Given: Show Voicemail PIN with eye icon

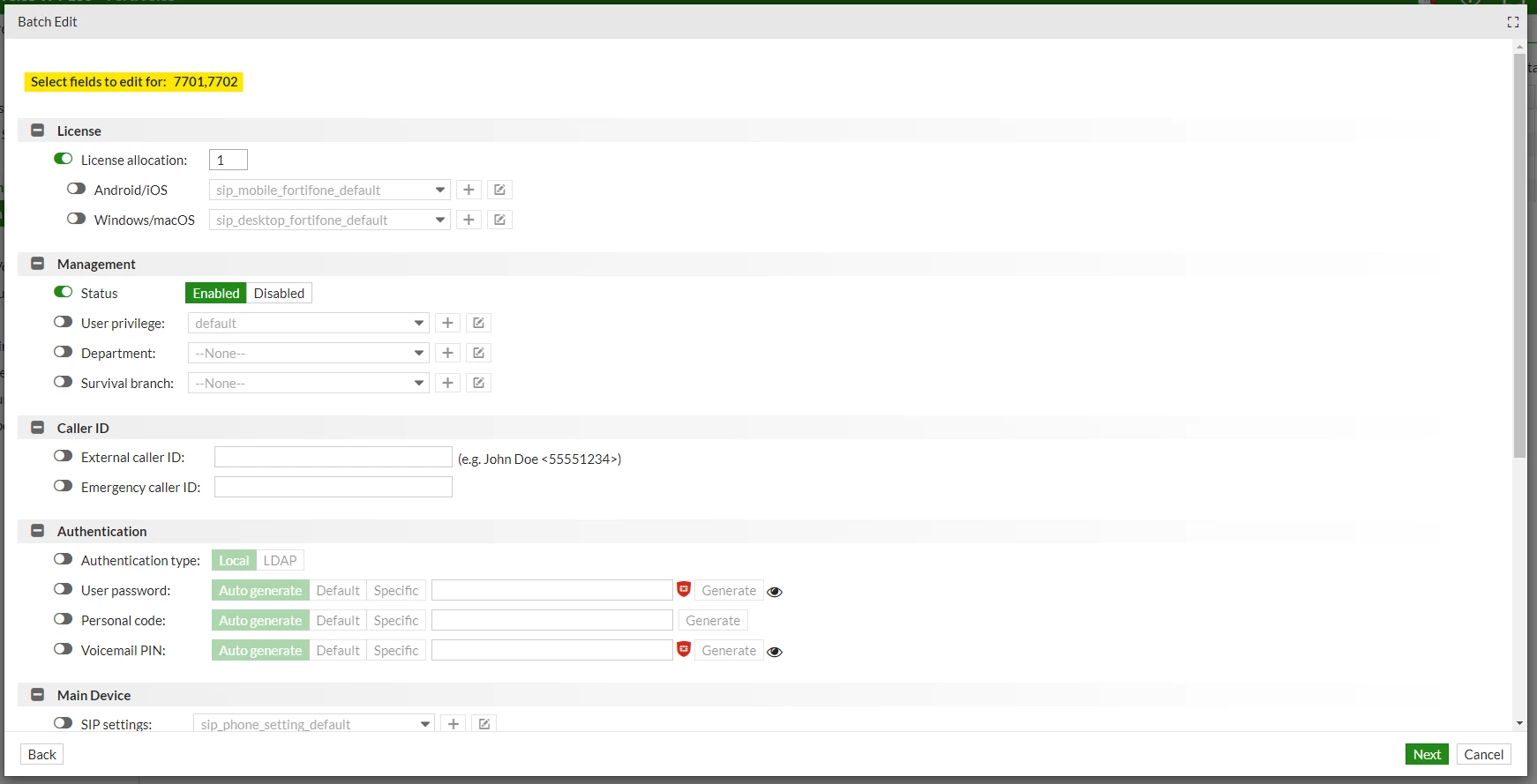Looking at the screenshot, I should tap(775, 652).
